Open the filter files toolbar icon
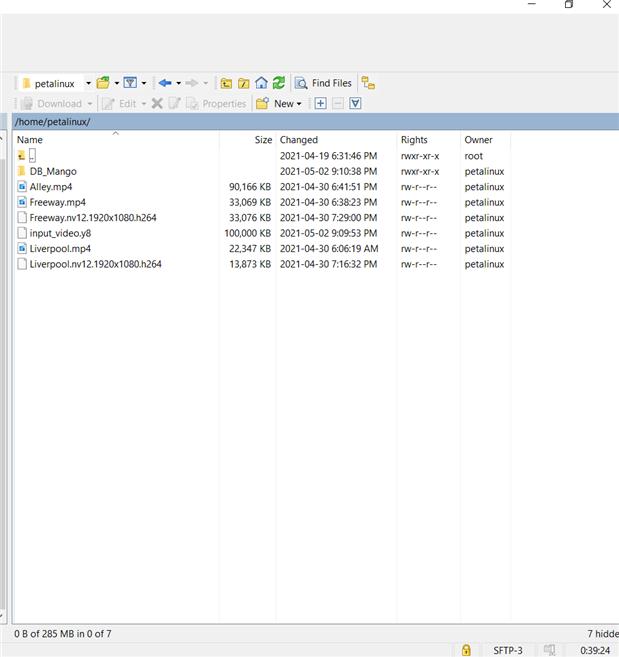This screenshot has height=657, width=619. [130, 83]
